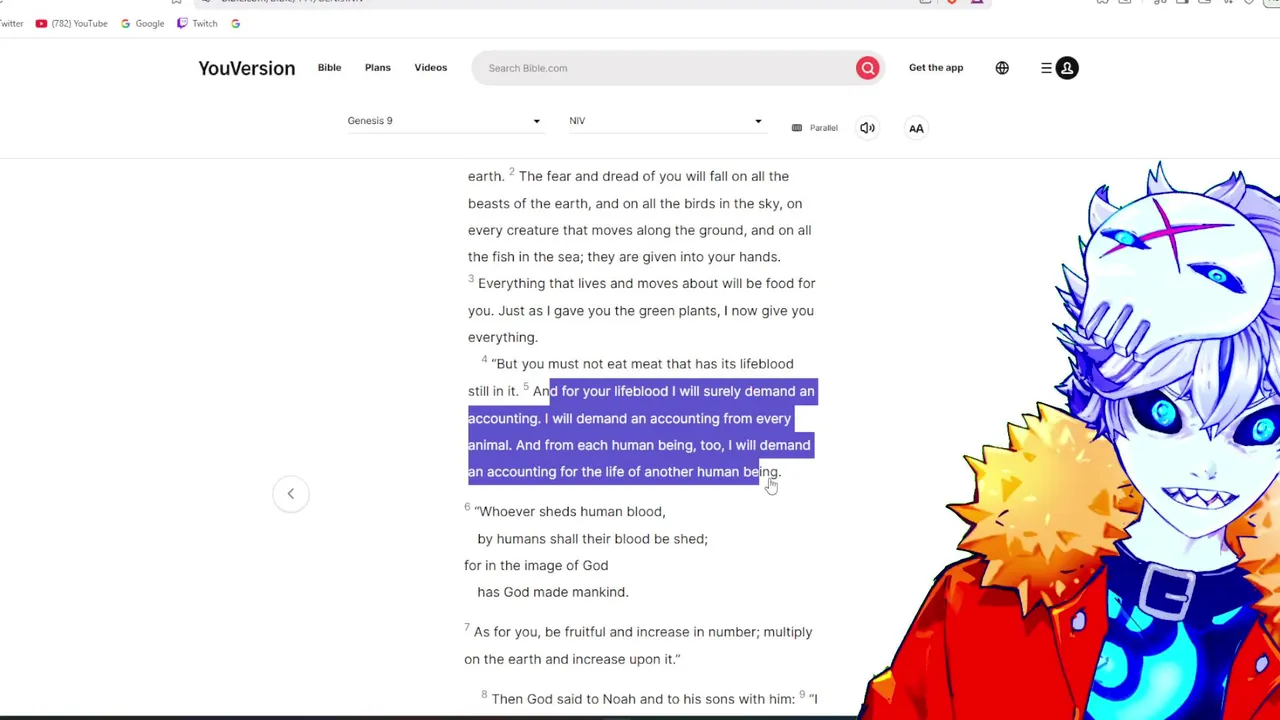Open the Videos nav link
The width and height of the screenshot is (1280, 720).
pyautogui.click(x=431, y=67)
